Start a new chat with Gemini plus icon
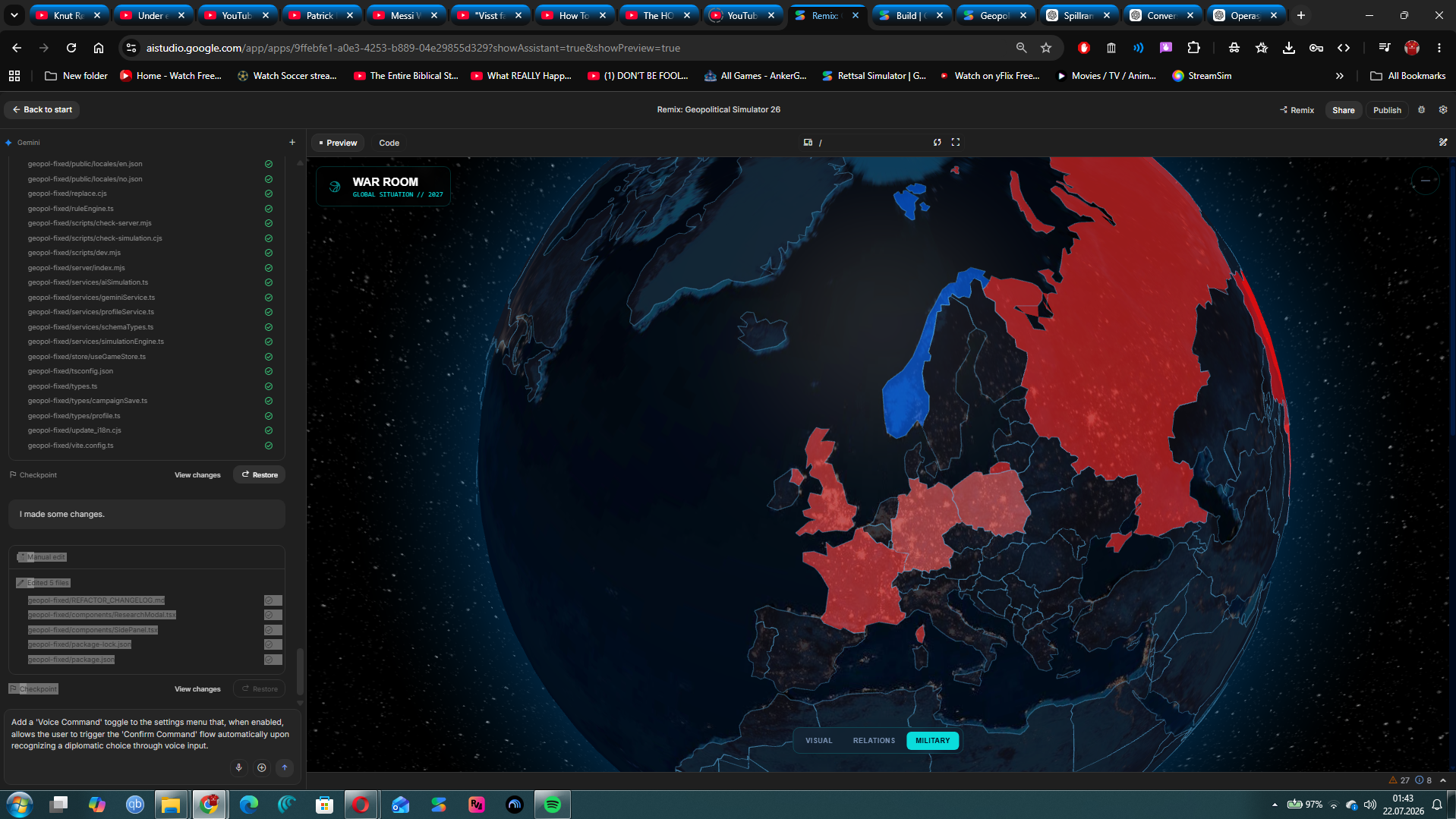Screen dimensions: 1456x819 point(292,142)
